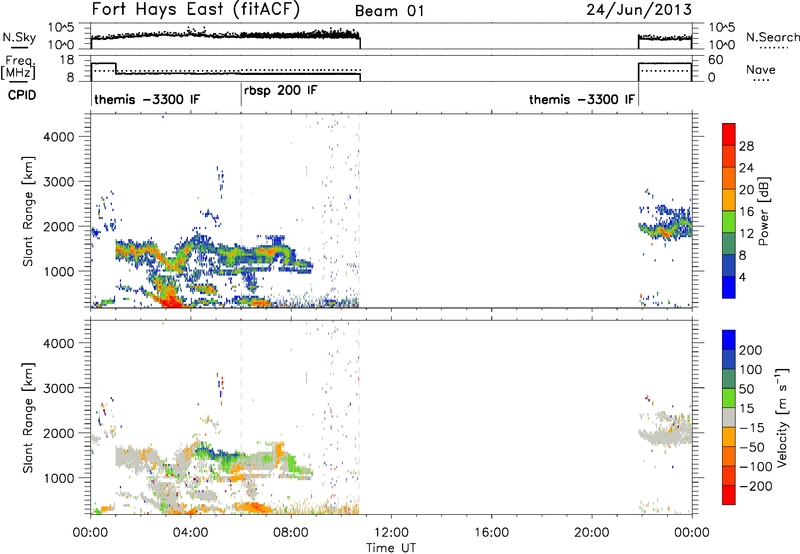Image resolution: width=800 pixels, height=554 pixels.
Task: Click the '20:00' time axis label
Action: click(x=591, y=533)
